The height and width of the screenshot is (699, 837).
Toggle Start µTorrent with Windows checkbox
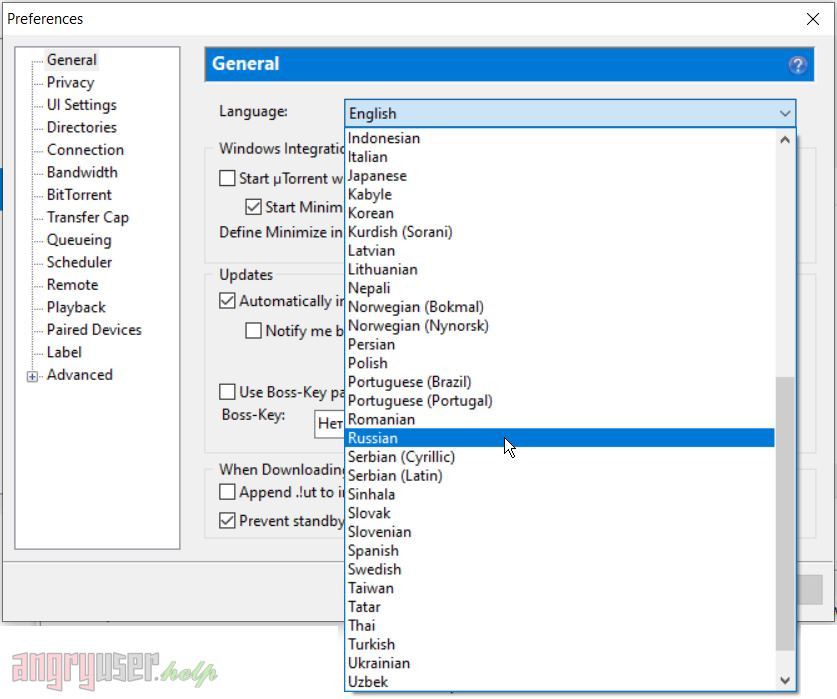tap(227, 179)
